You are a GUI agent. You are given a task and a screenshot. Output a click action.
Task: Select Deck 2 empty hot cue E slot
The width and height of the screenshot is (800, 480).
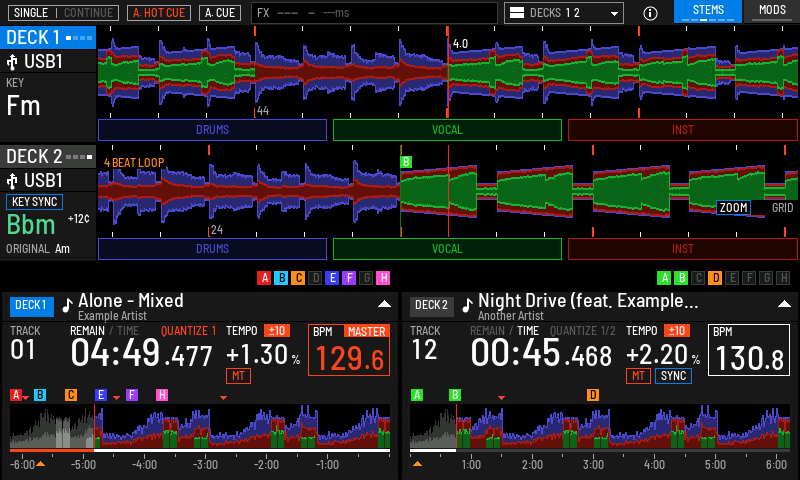coord(732,278)
